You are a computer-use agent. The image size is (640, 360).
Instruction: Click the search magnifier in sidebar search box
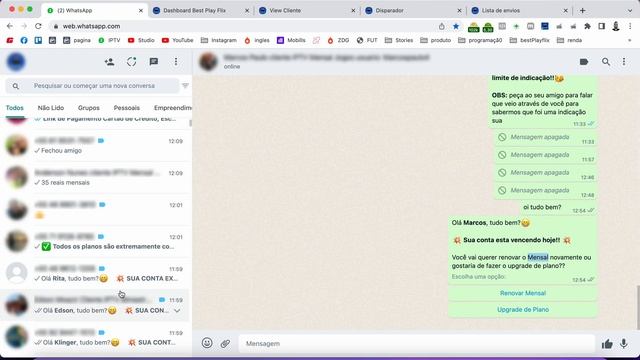click(16, 86)
